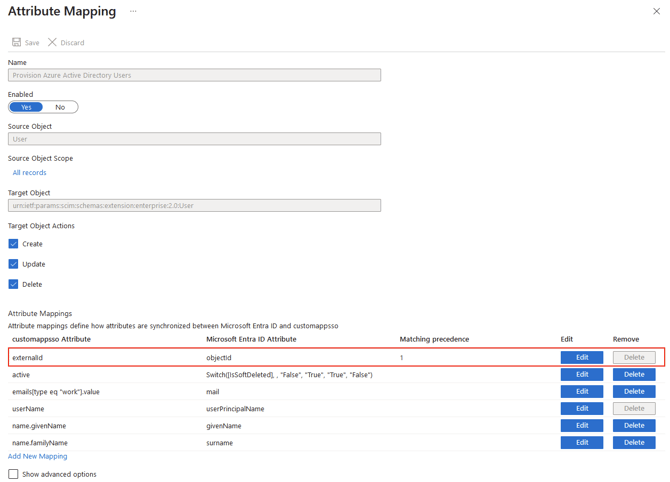Image resolution: width=670 pixels, height=482 pixels.
Task: Delete the active attribute mapping
Action: coord(634,375)
